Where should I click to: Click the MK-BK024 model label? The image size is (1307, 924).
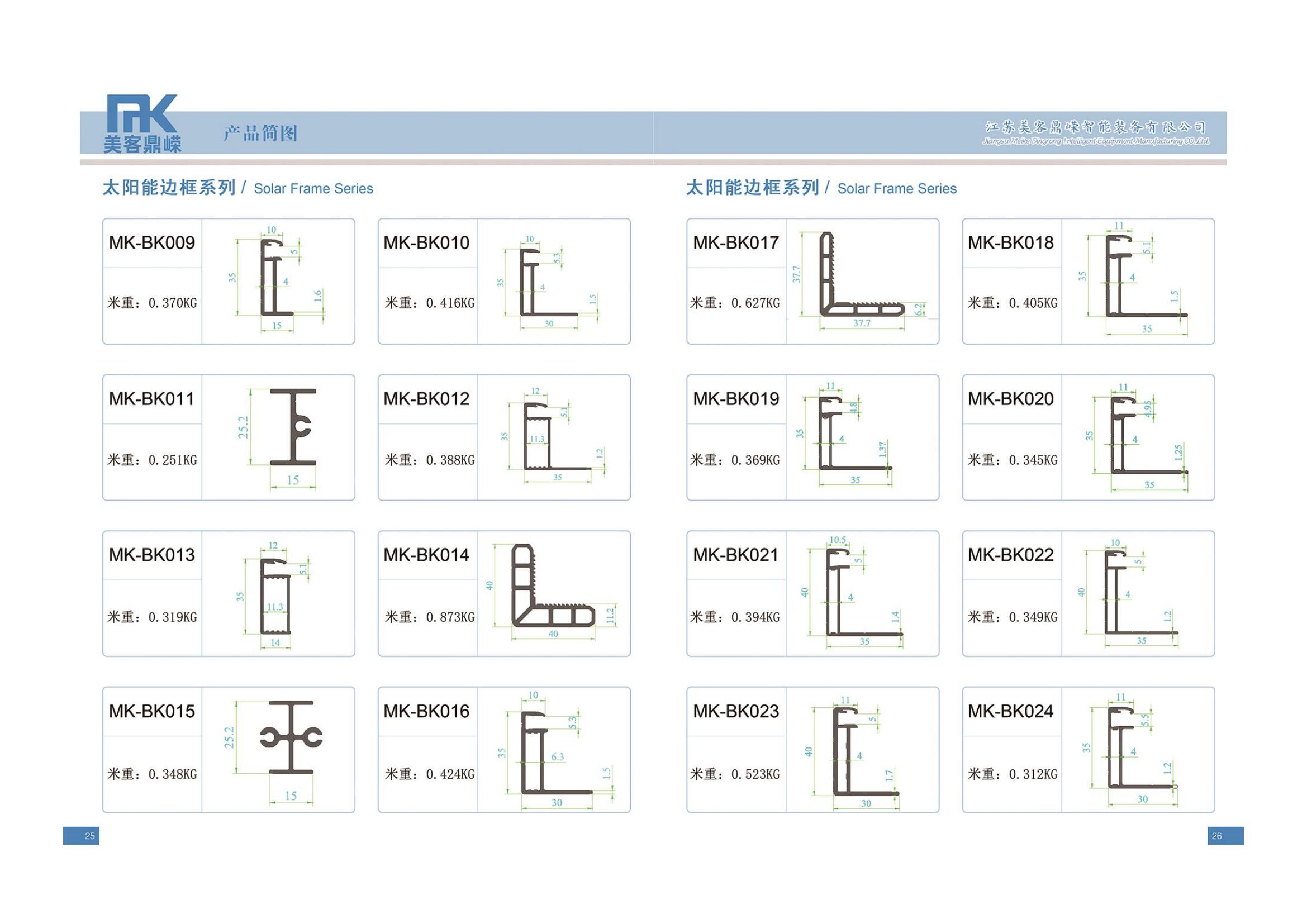click(x=1011, y=711)
